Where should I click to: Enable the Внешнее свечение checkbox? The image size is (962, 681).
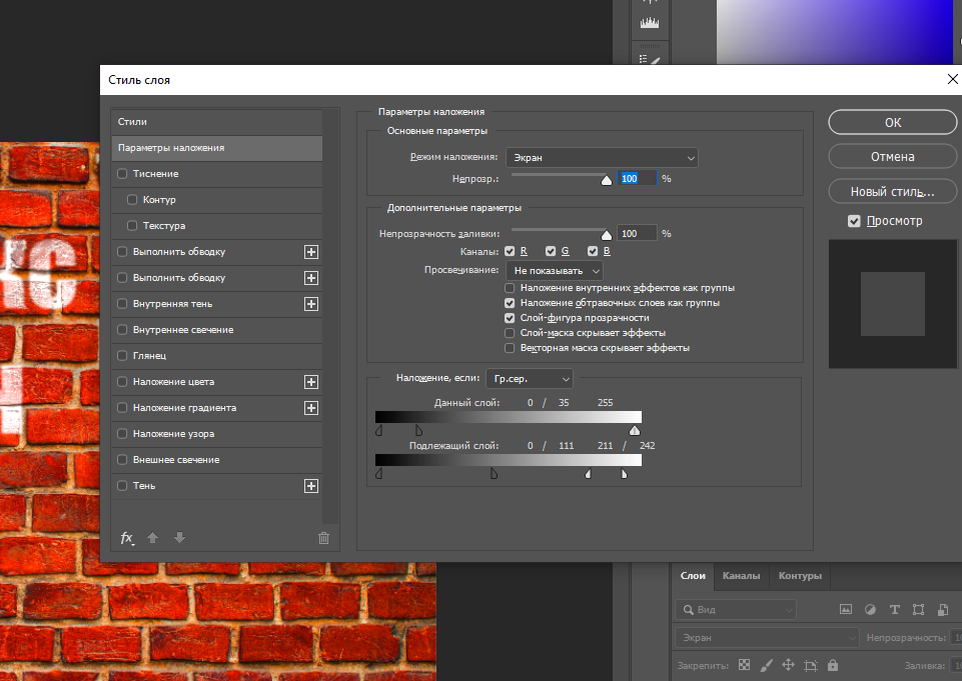(x=122, y=460)
